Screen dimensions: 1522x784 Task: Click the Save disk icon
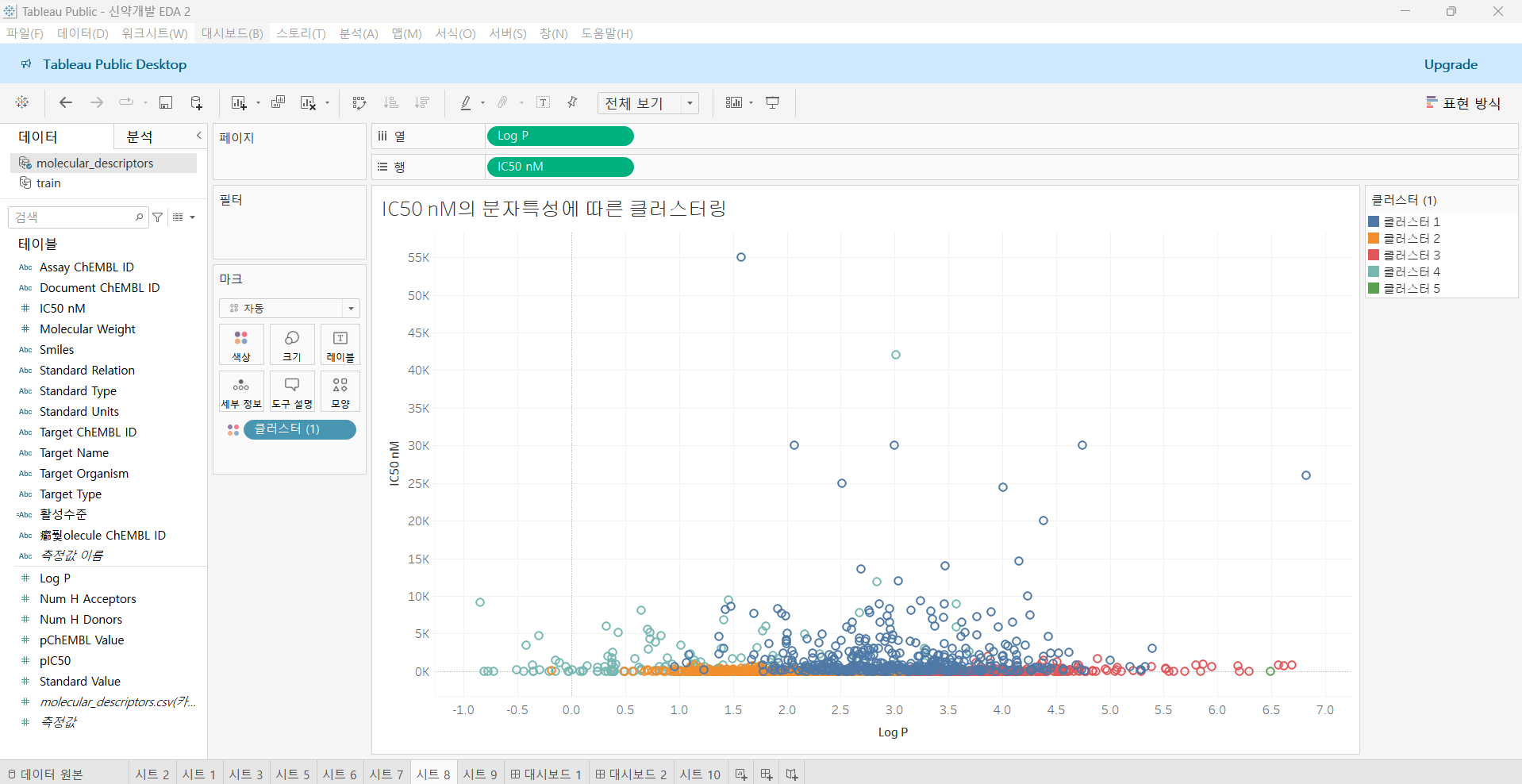[x=166, y=102]
